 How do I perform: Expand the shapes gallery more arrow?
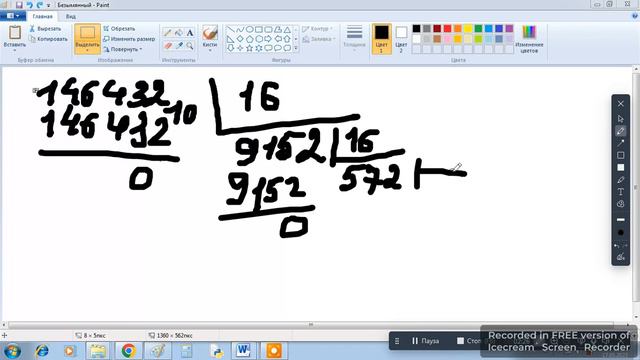296,49
